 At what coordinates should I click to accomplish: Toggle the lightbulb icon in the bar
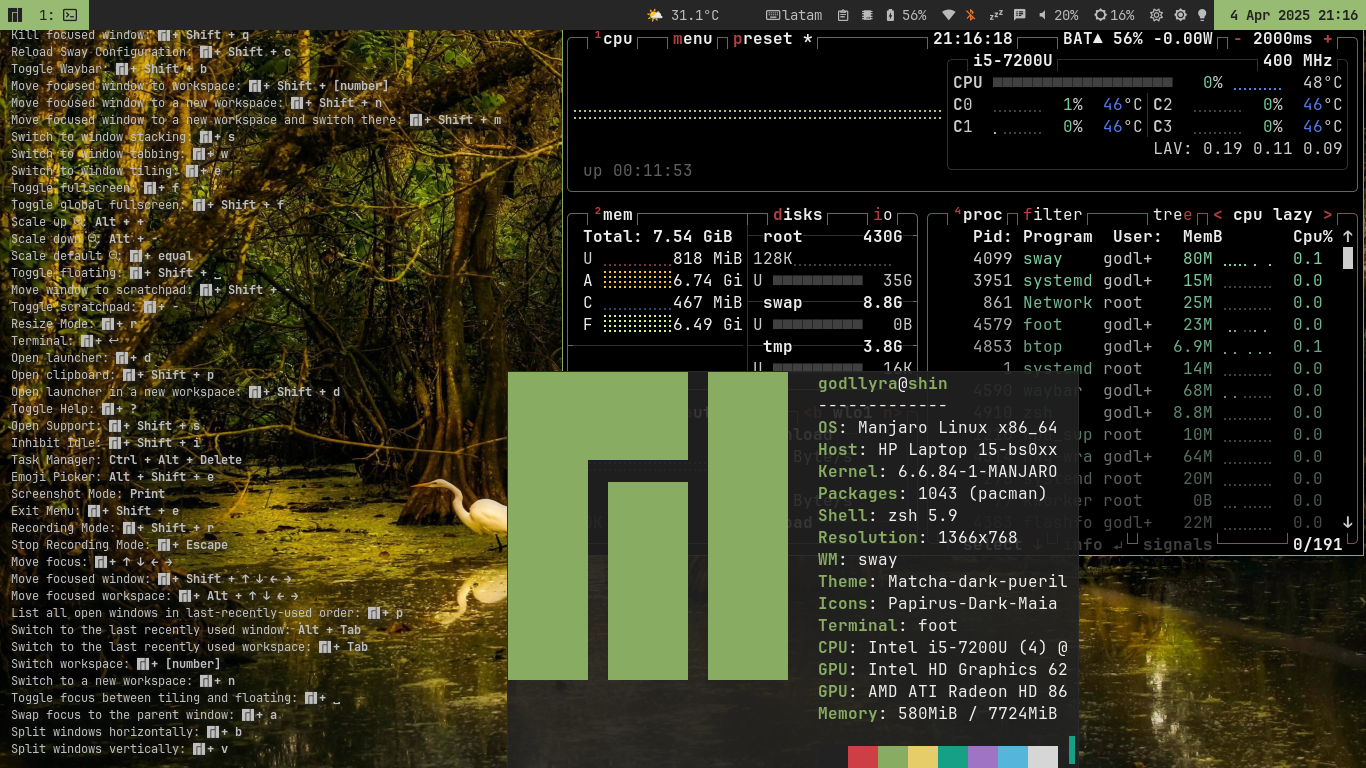coord(1201,15)
